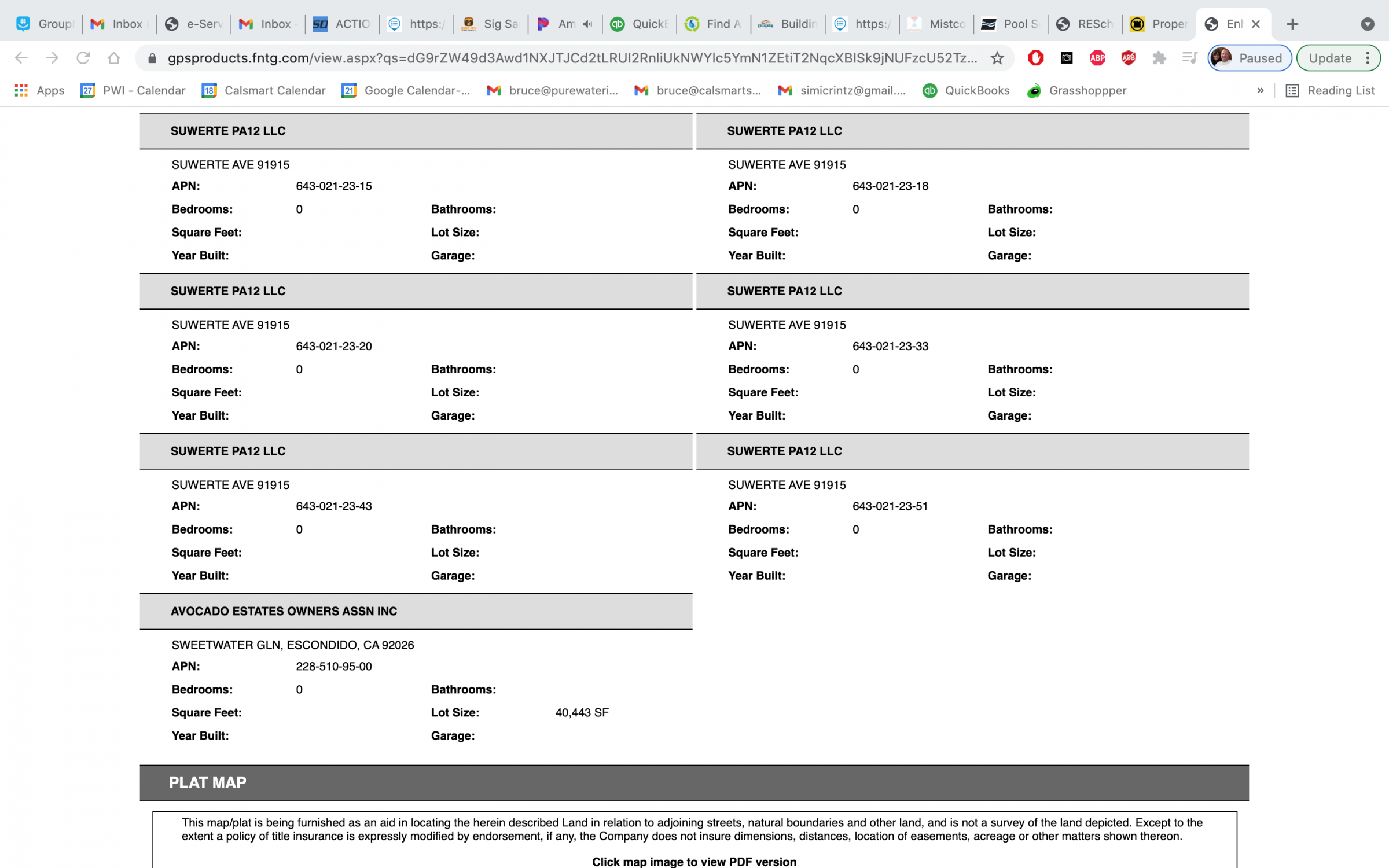Image resolution: width=1389 pixels, height=868 pixels.
Task: Switch to the QuickB tab
Action: (x=640, y=24)
